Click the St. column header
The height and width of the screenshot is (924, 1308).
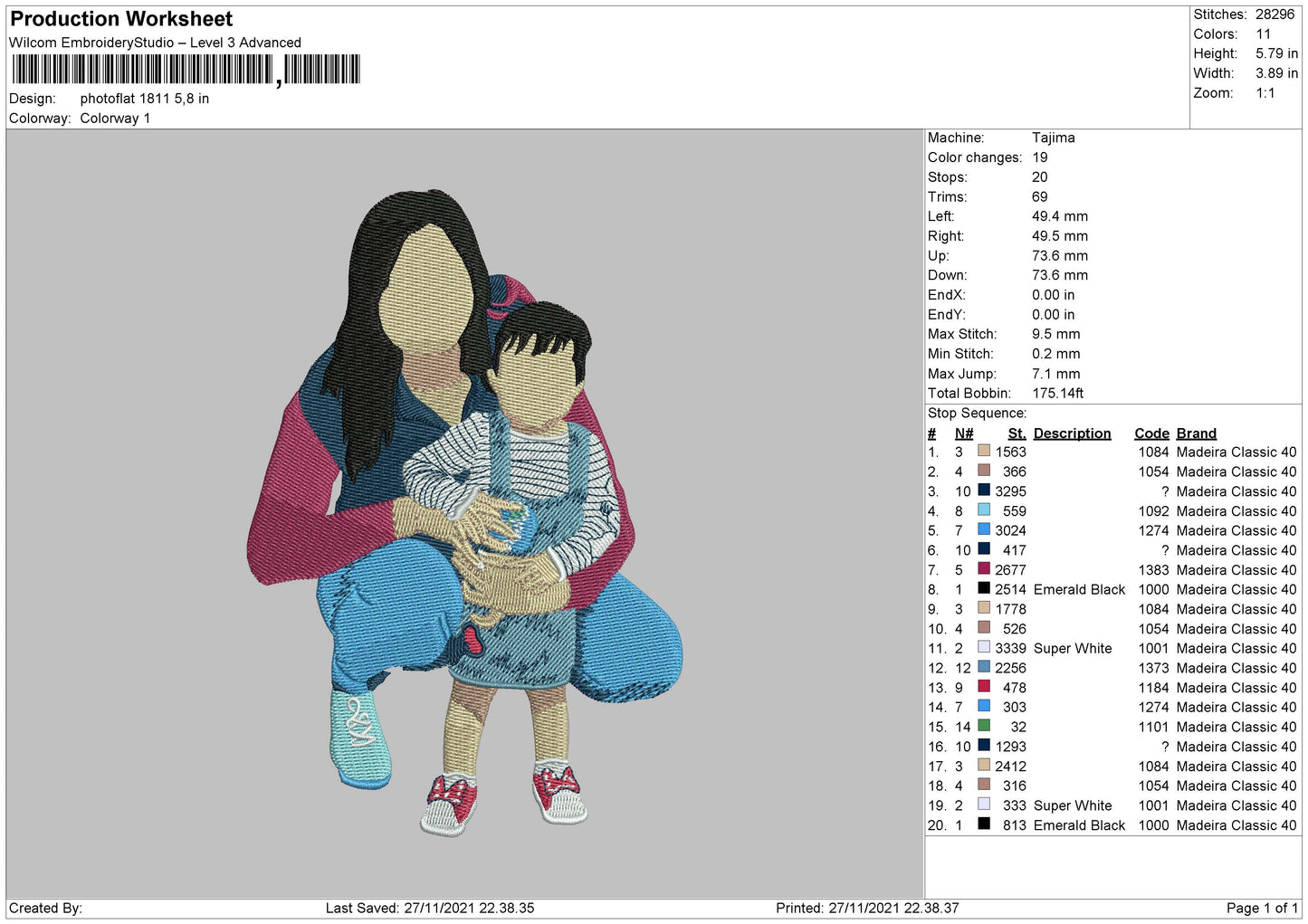[x=1017, y=433]
